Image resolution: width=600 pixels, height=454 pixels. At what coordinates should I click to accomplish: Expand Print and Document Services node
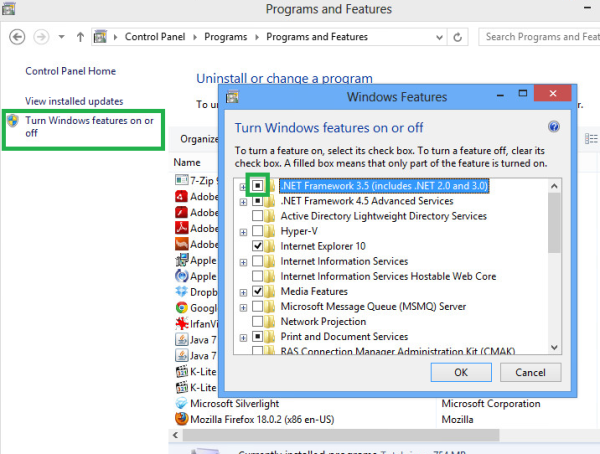click(243, 338)
